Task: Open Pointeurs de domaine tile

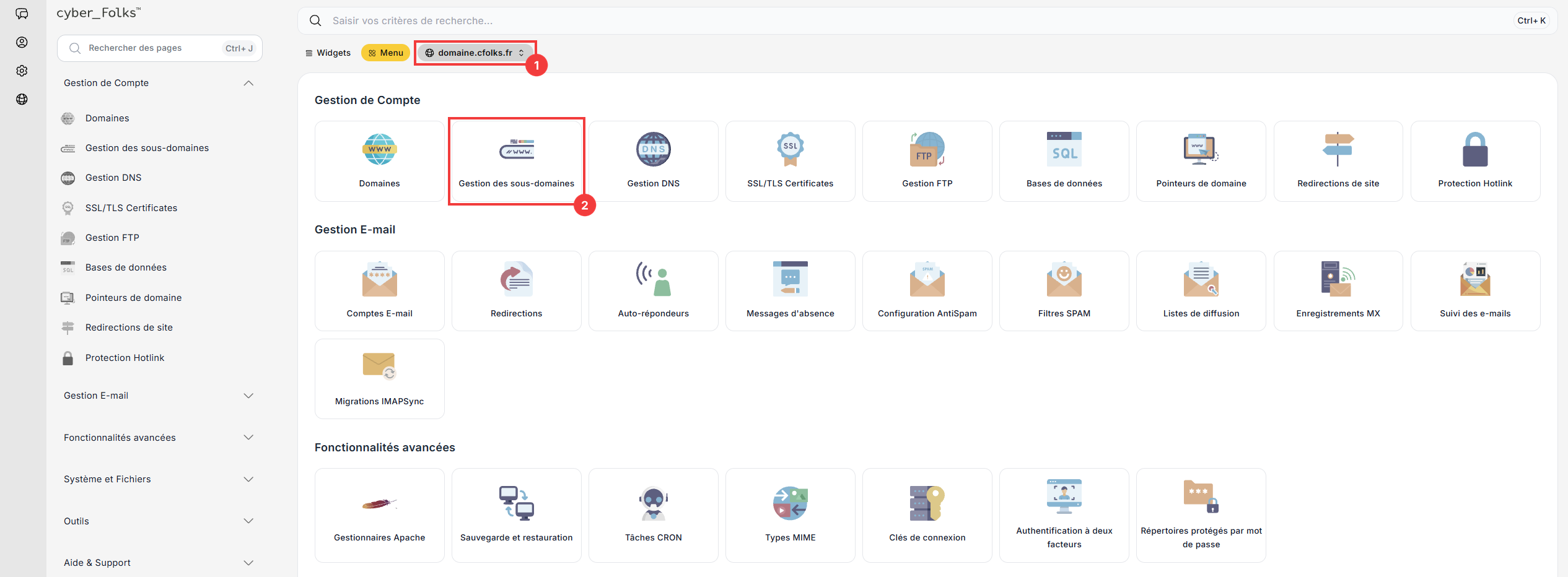Action: tap(1201, 161)
